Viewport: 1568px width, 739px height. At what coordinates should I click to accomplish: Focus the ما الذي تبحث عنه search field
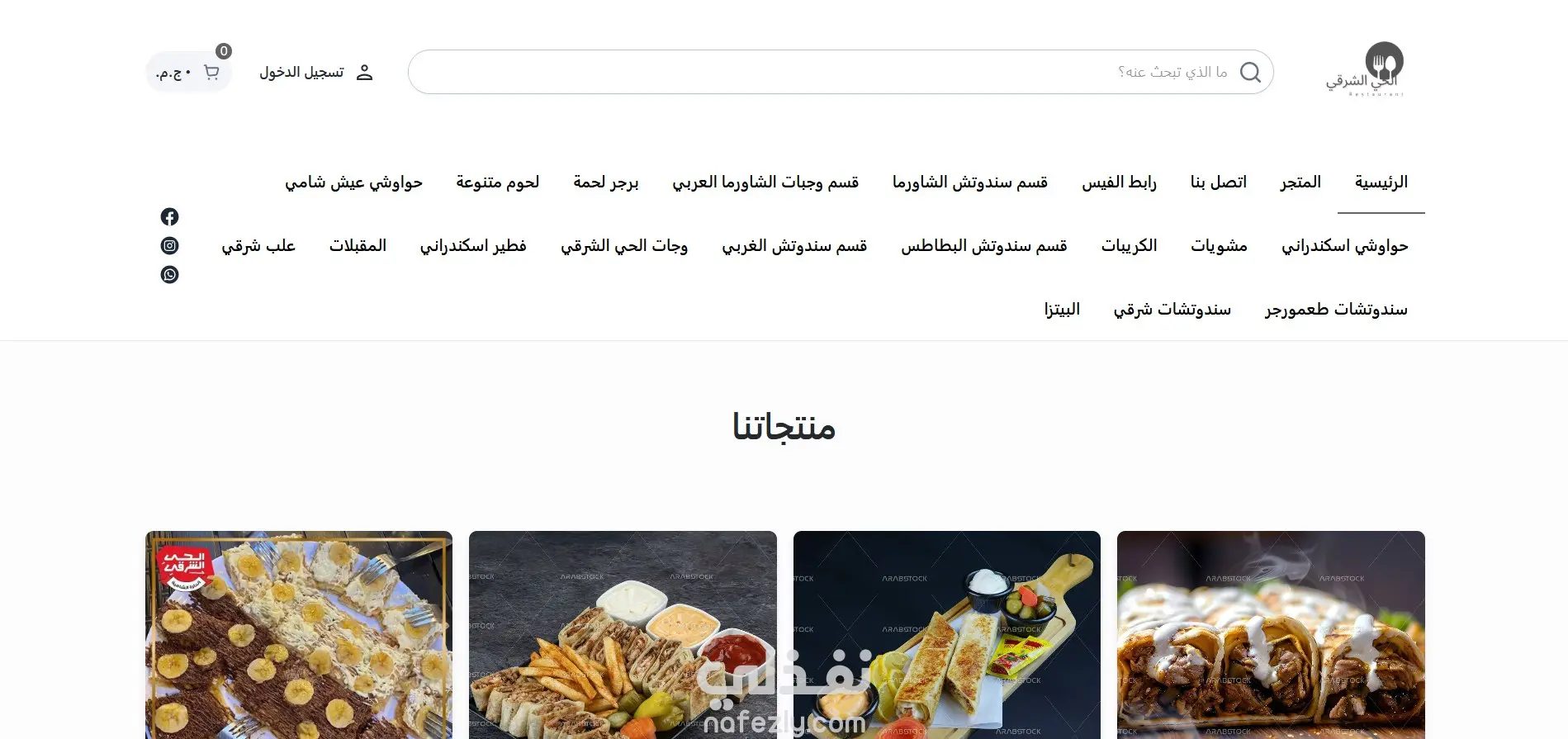pos(841,72)
